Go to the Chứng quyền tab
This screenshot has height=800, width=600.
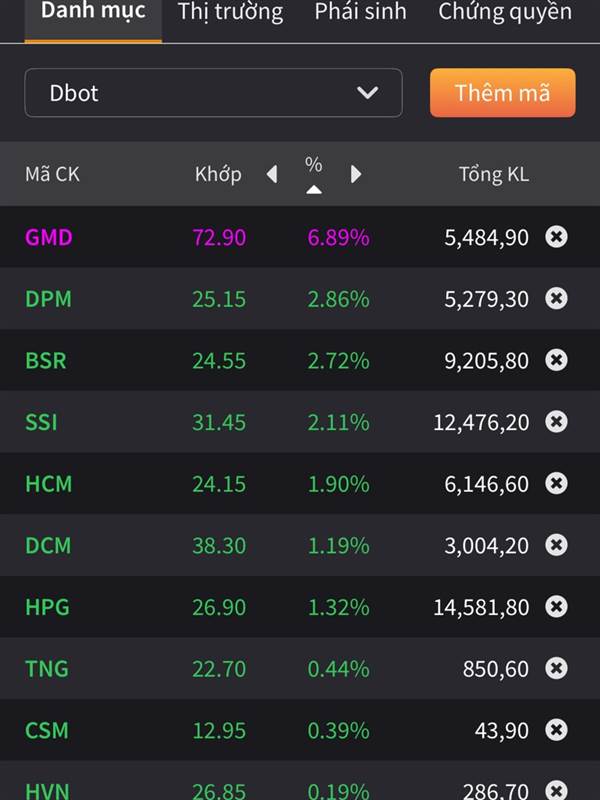pos(505,13)
